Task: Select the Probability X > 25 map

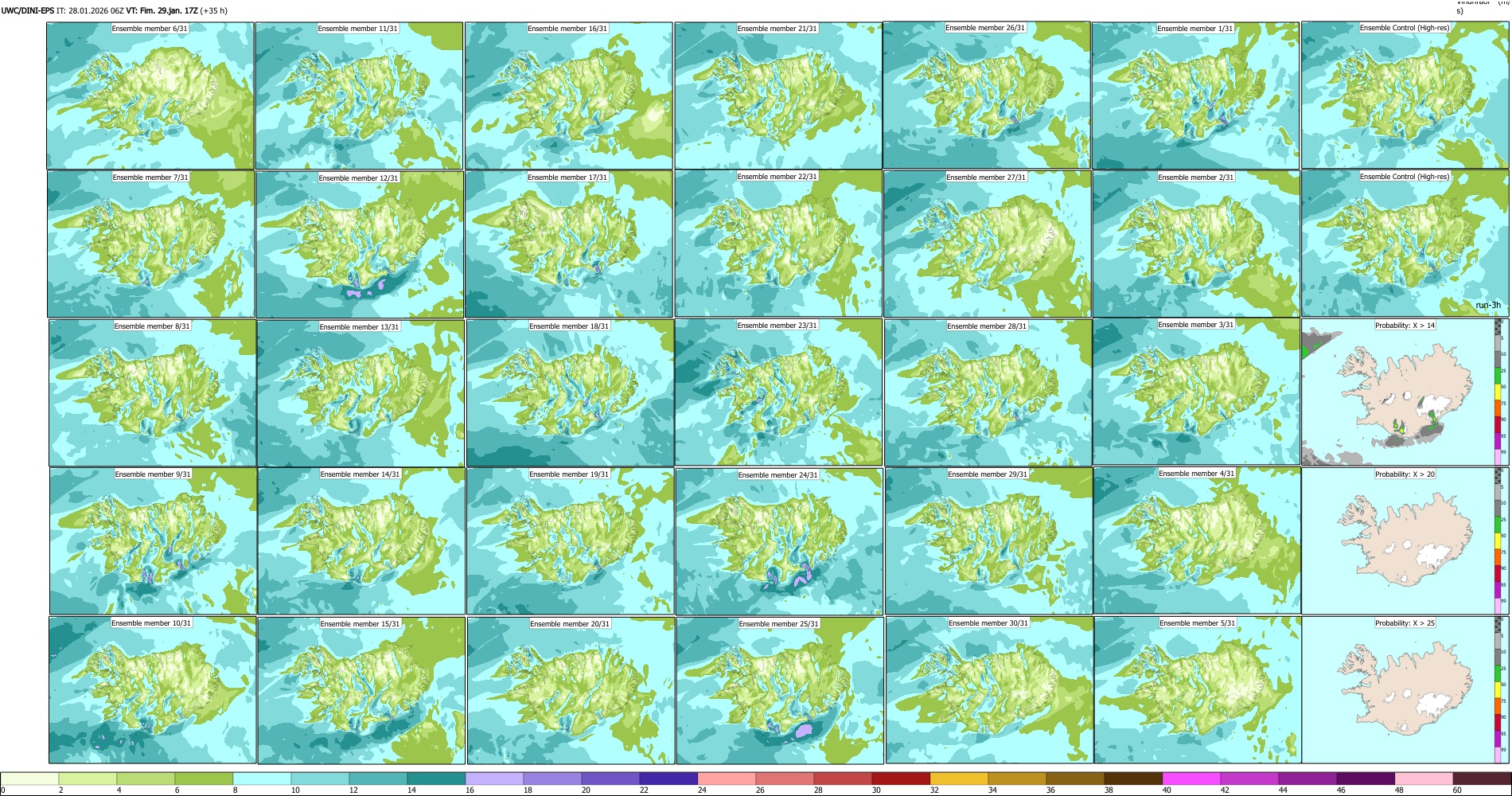Action: [x=1405, y=689]
